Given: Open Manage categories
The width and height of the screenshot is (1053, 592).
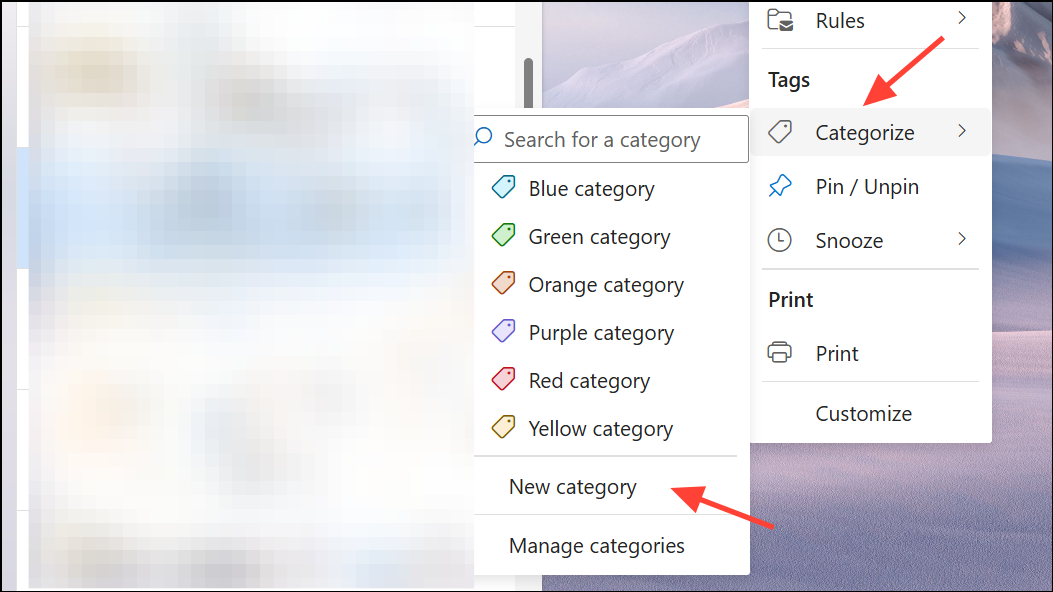Looking at the screenshot, I should 596,545.
